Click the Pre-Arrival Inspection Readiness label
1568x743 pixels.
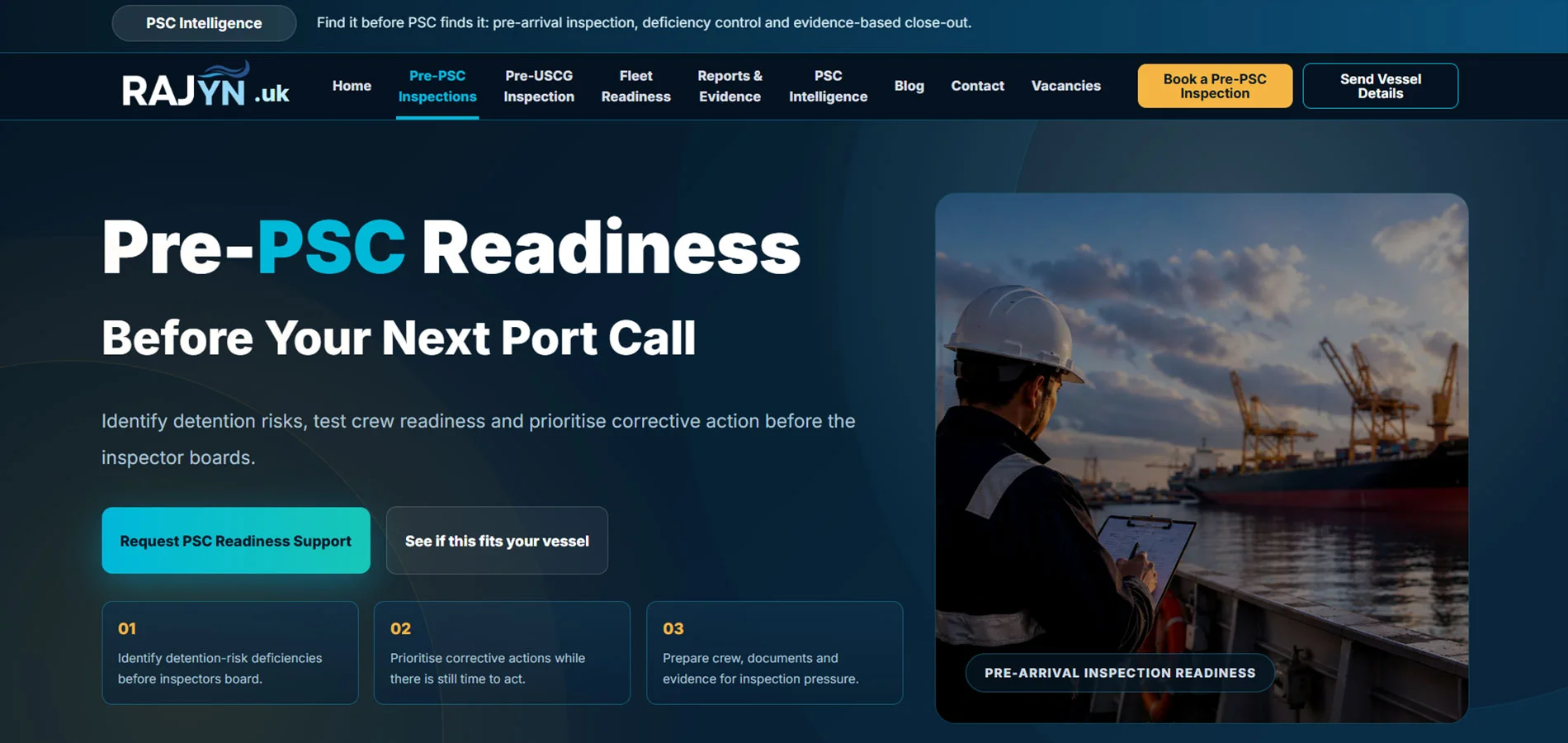tap(1120, 673)
